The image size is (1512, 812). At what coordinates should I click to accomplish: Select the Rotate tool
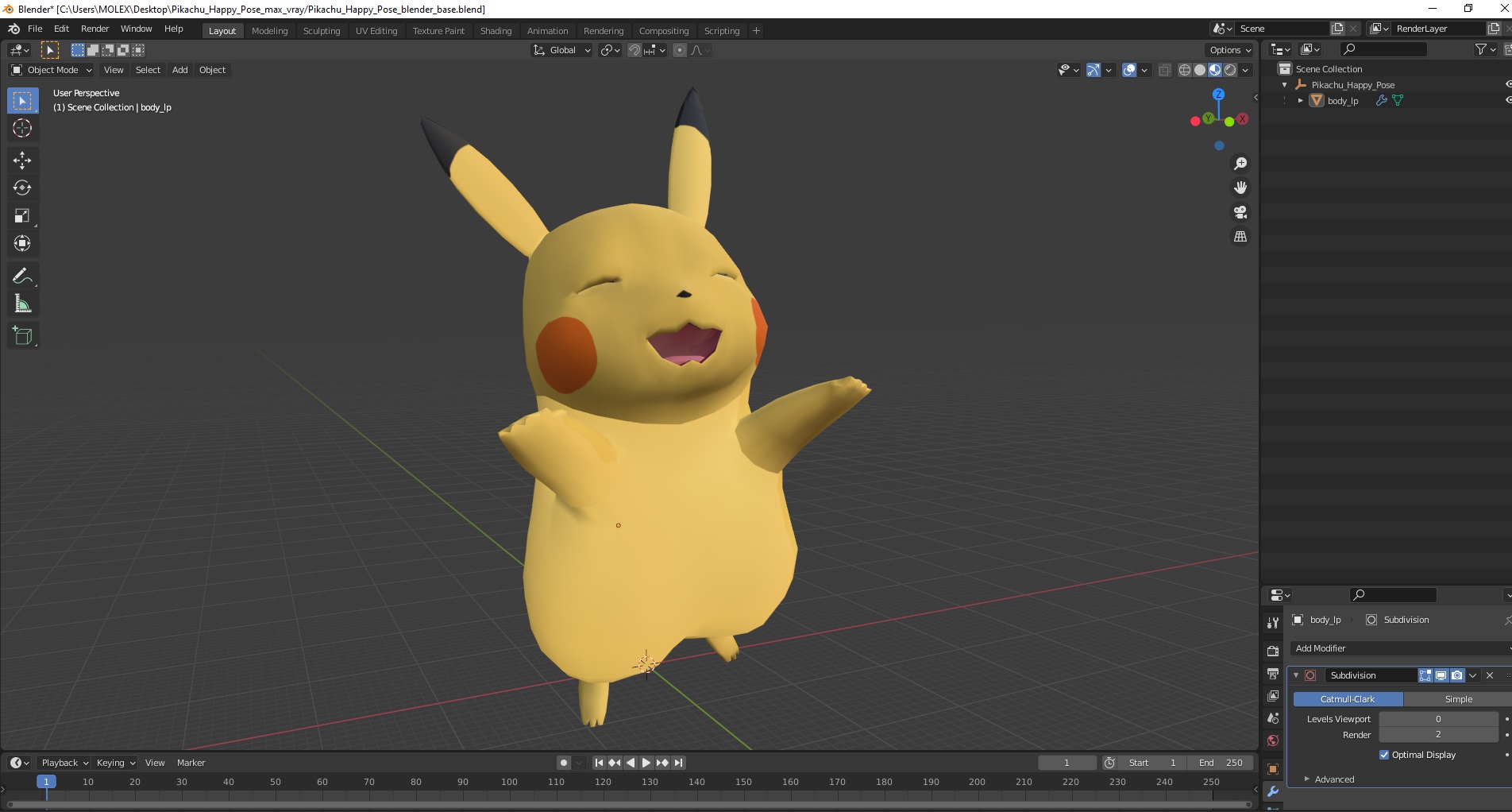point(22,188)
